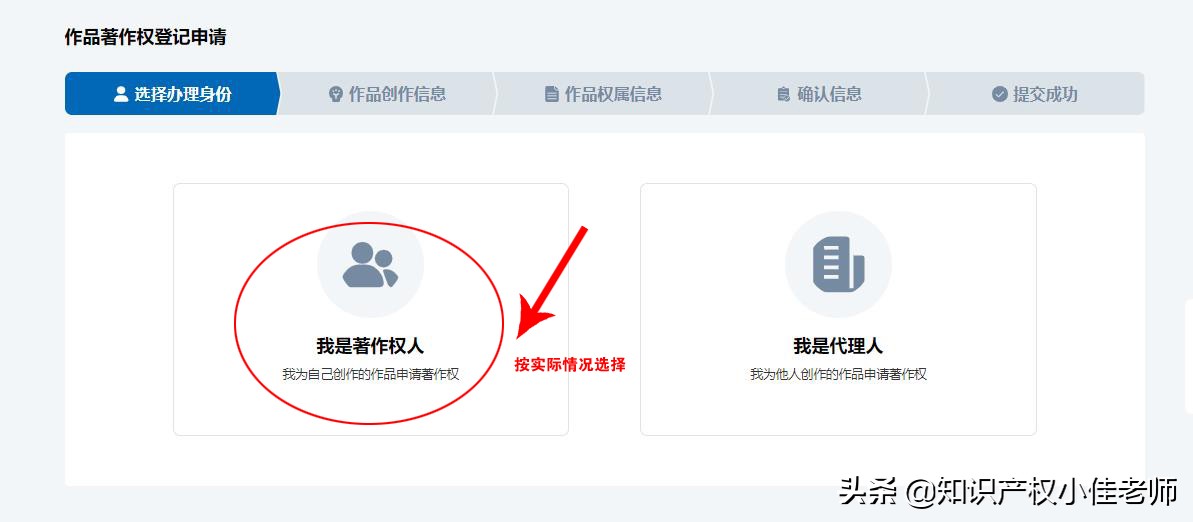This screenshot has height=522, width=1193.
Task: Select the 我是著作权人 card's people icon
Action: click(371, 265)
